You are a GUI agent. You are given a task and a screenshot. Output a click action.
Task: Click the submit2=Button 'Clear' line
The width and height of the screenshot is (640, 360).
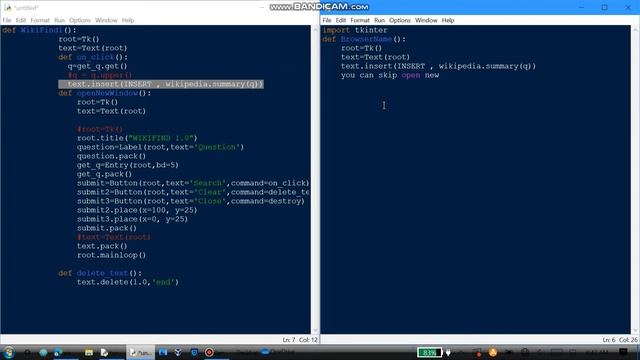pyautogui.click(x=193, y=192)
